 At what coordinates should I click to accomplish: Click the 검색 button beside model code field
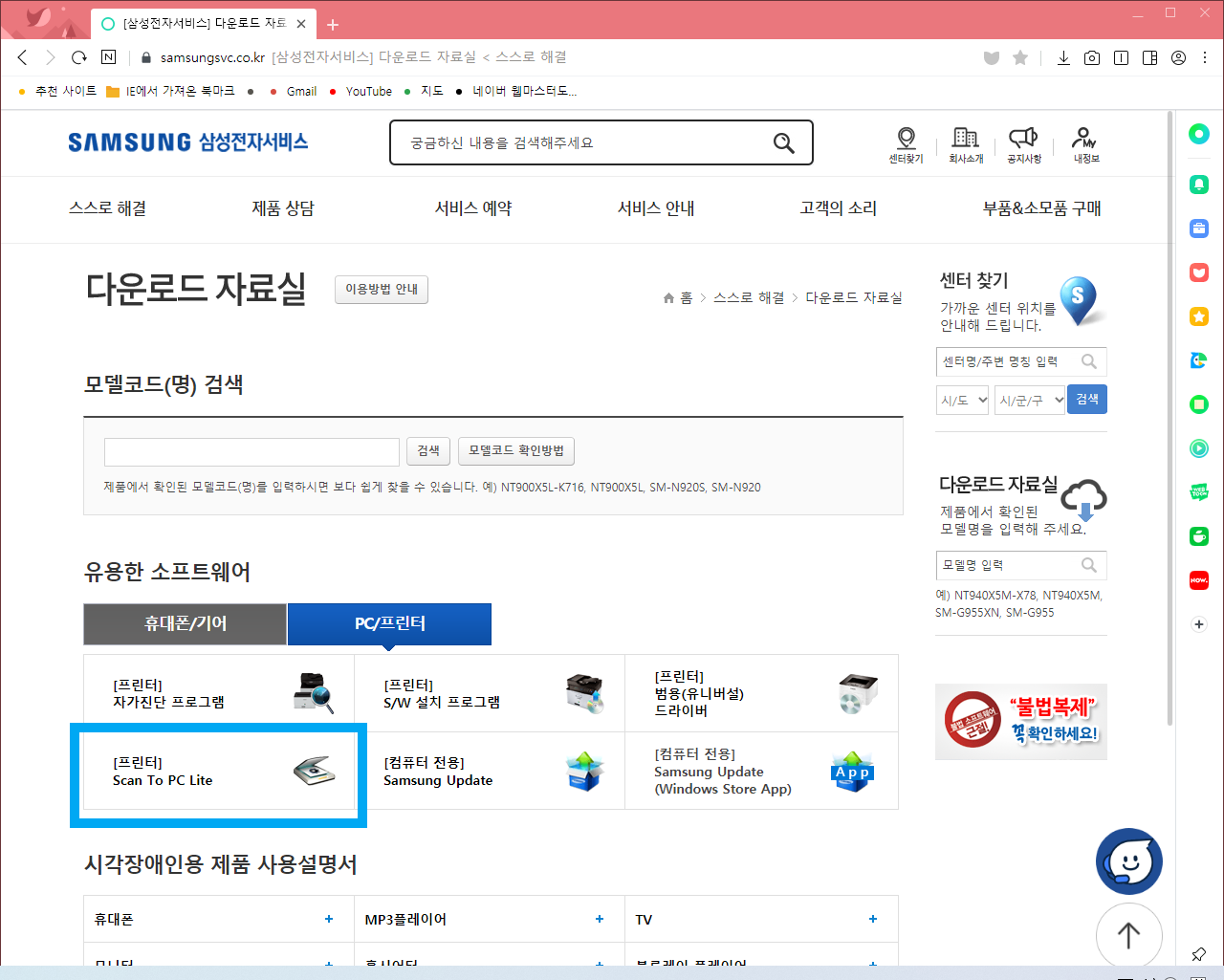click(x=428, y=451)
